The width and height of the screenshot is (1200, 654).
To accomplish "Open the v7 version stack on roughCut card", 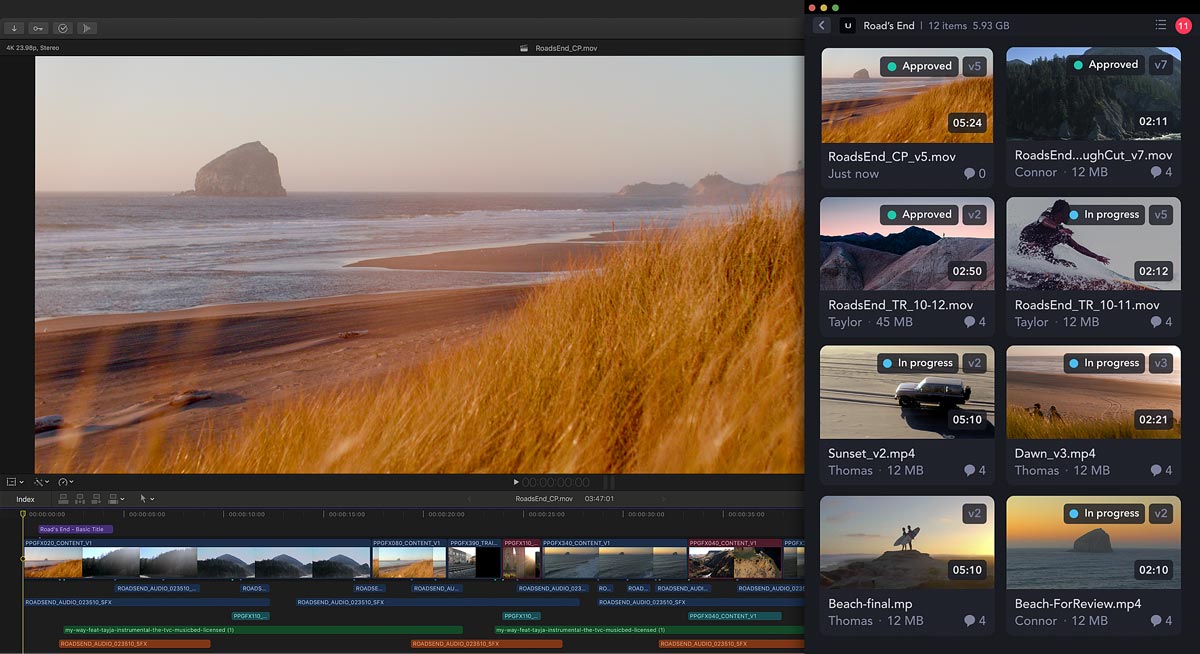I will point(1160,64).
